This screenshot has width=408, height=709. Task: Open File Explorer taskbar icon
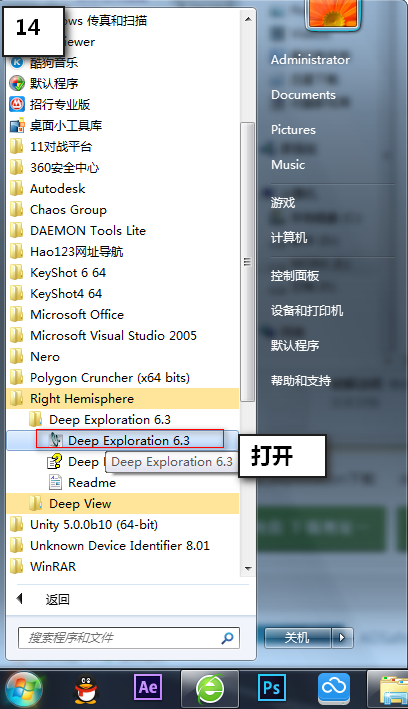tap(390, 690)
